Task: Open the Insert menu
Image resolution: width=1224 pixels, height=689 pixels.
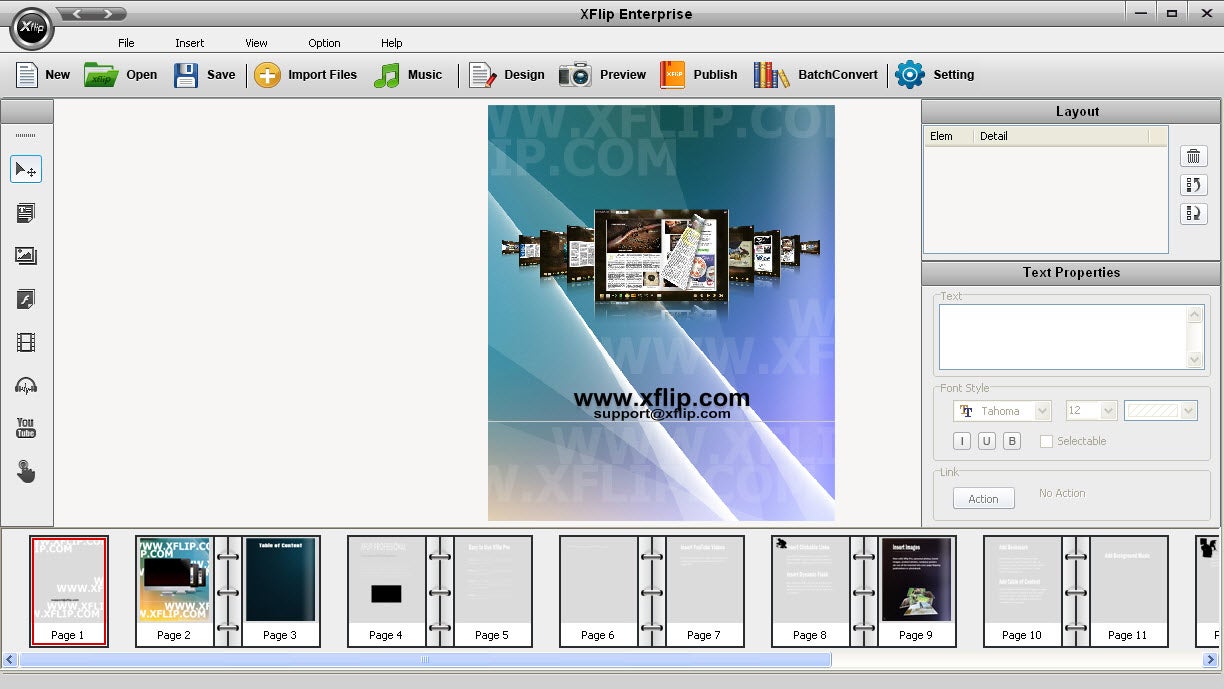Action: [189, 43]
